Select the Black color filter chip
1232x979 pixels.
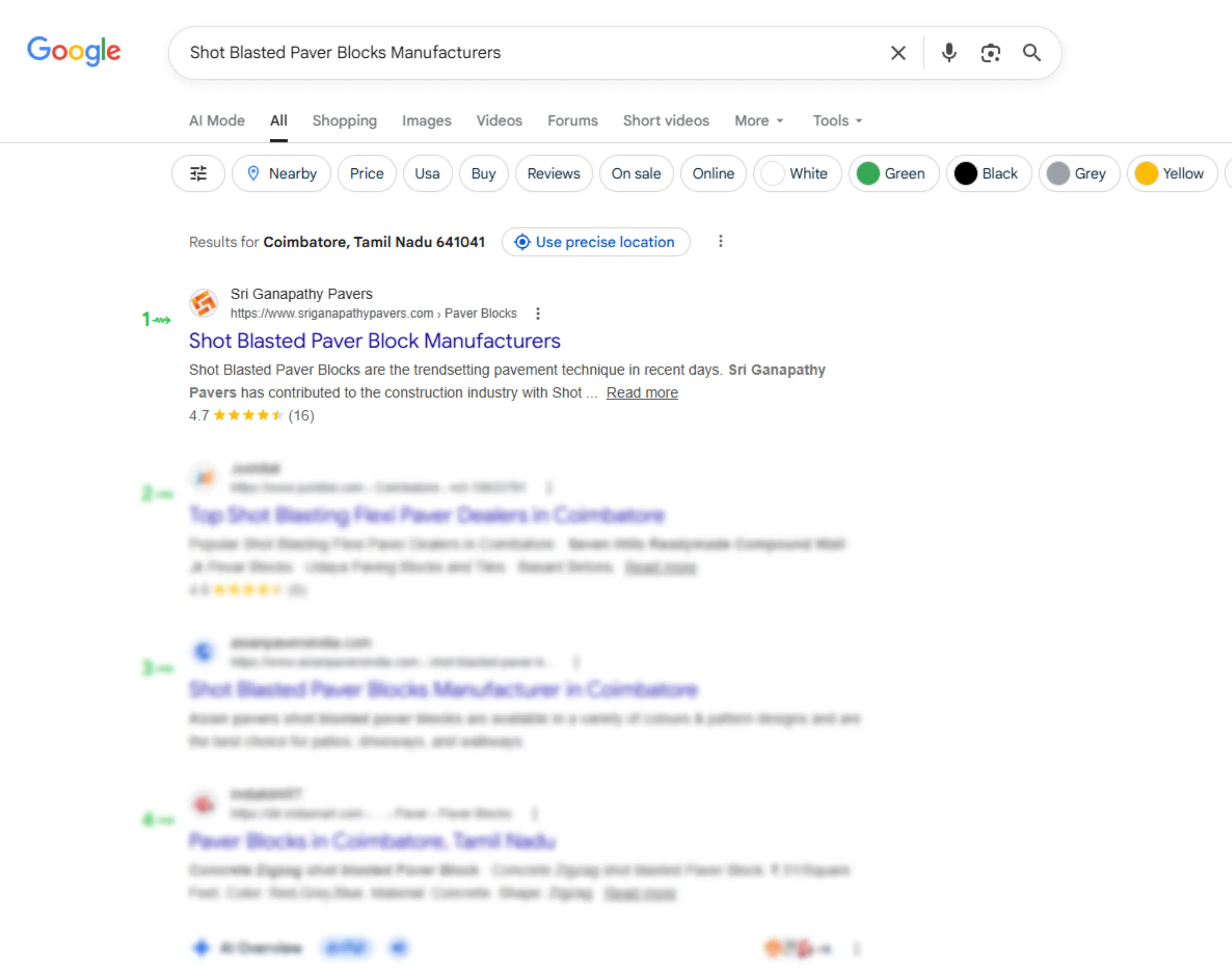click(x=989, y=173)
